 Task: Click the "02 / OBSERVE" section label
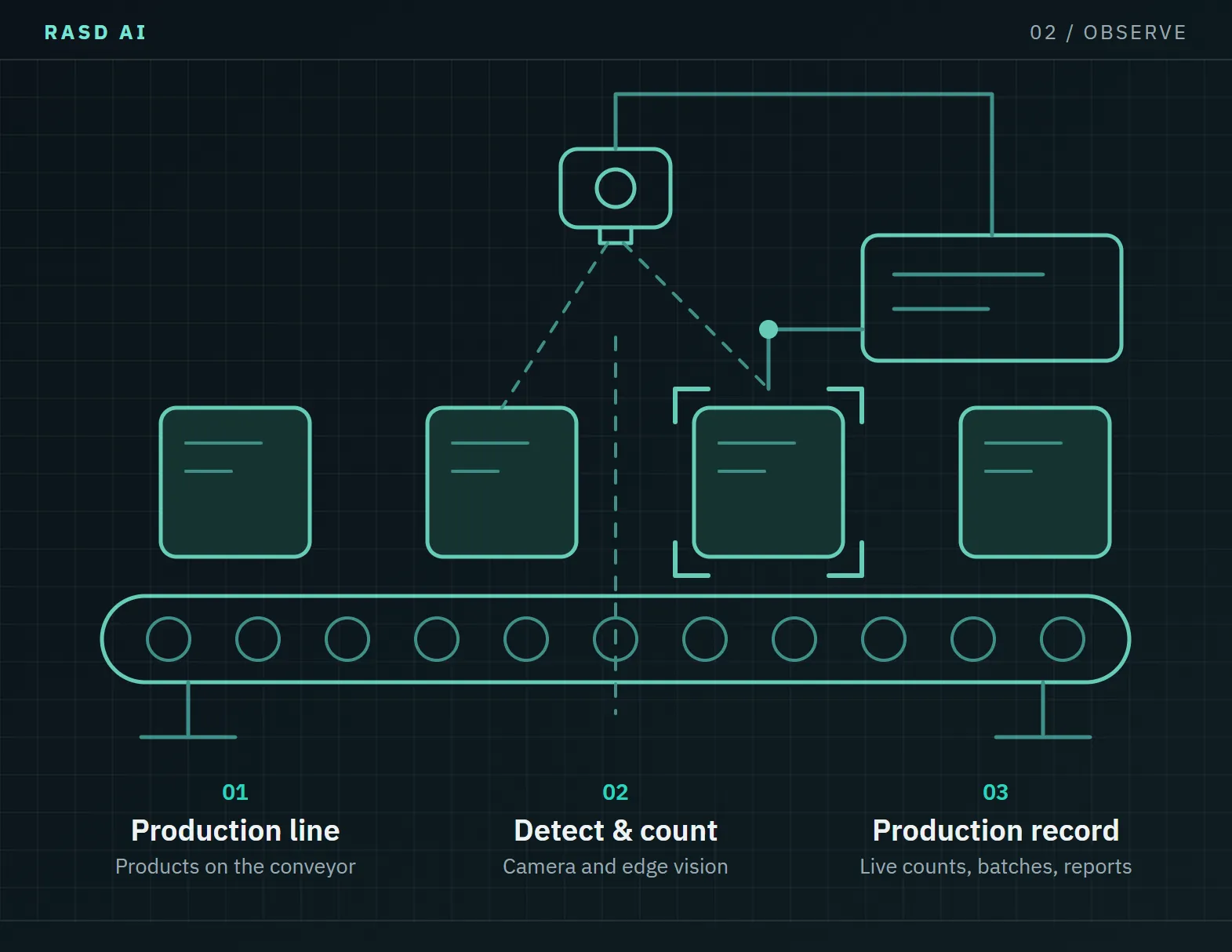point(1108,32)
